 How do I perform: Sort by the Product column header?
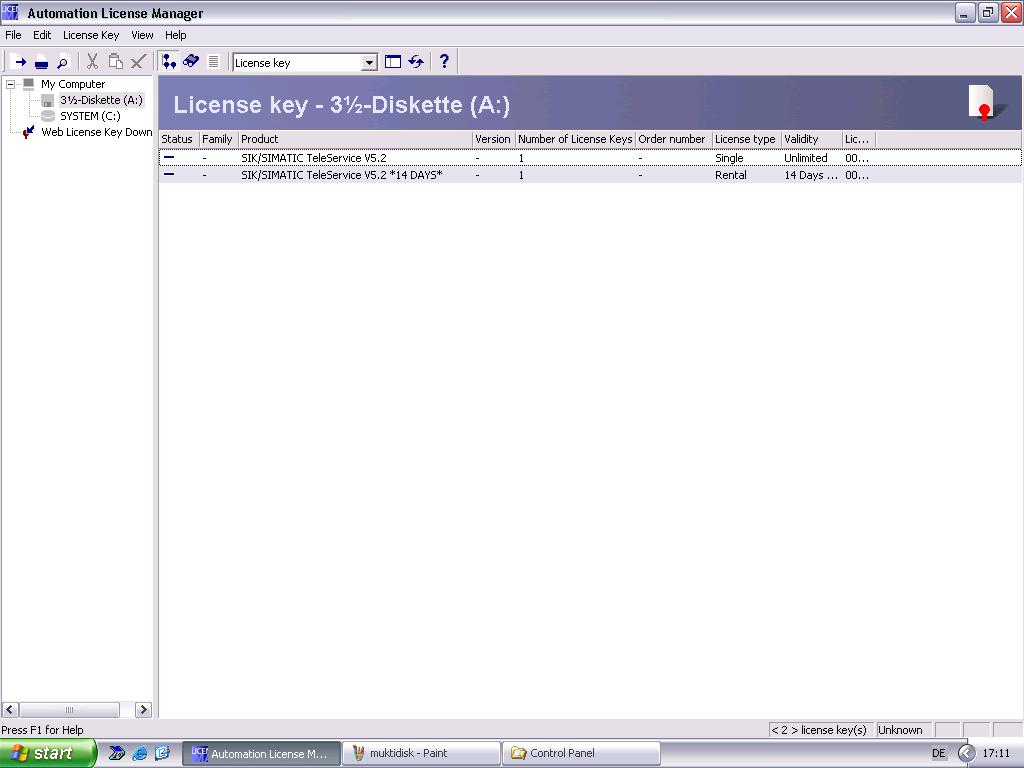click(355, 139)
